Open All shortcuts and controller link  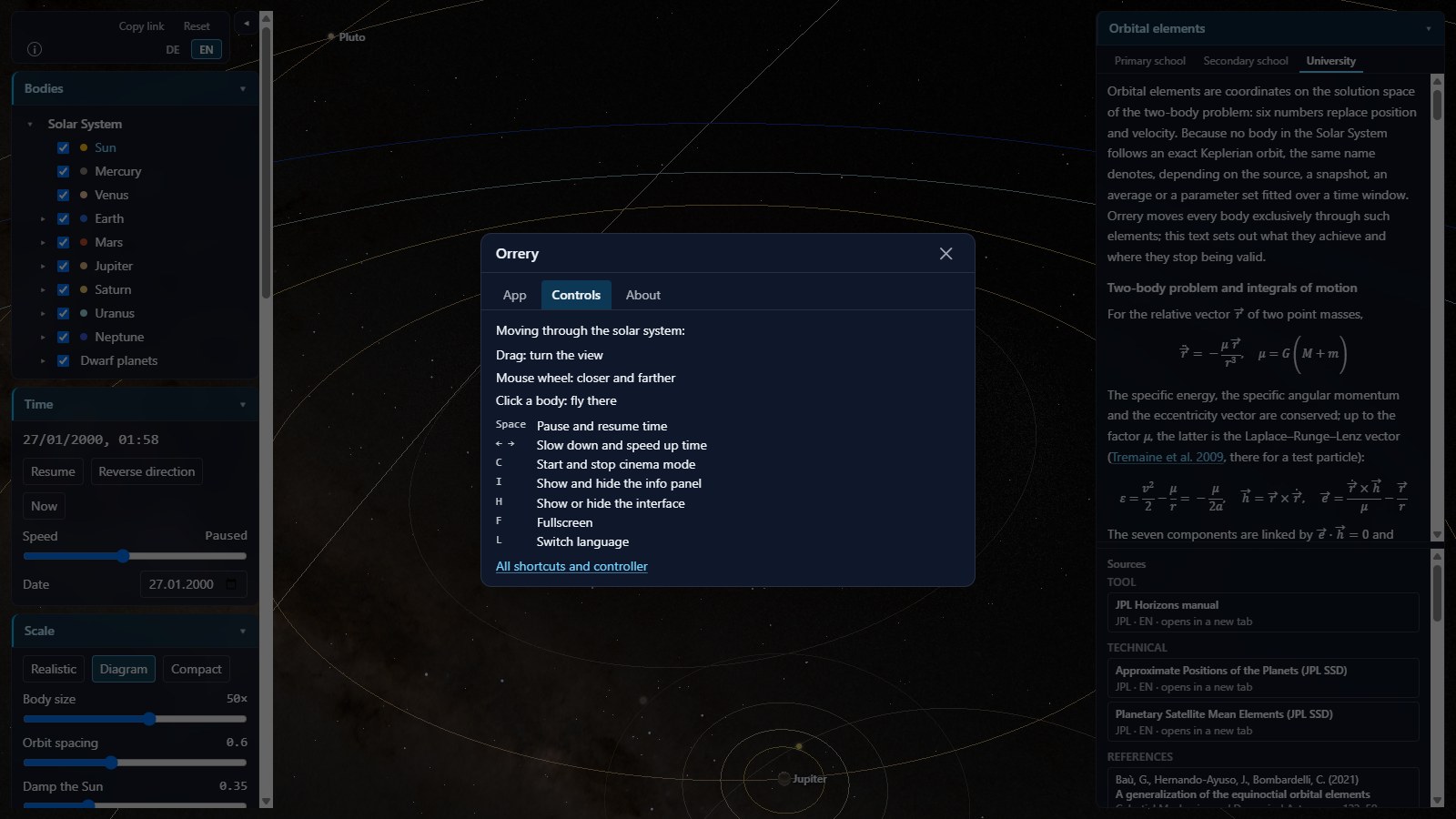click(571, 566)
